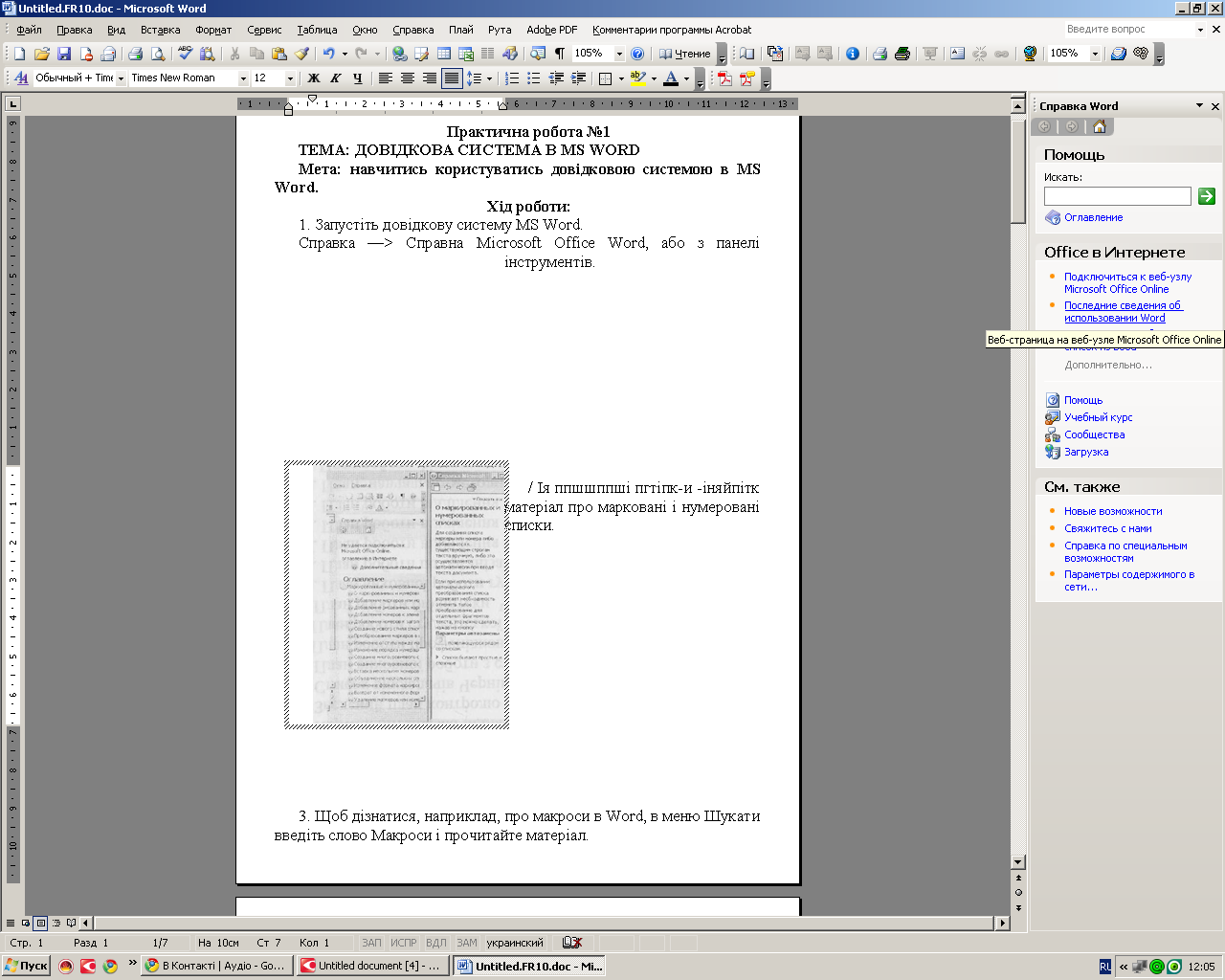1225x980 pixels.
Task: Toggle ИСПР track changes indicator
Action: point(404,943)
